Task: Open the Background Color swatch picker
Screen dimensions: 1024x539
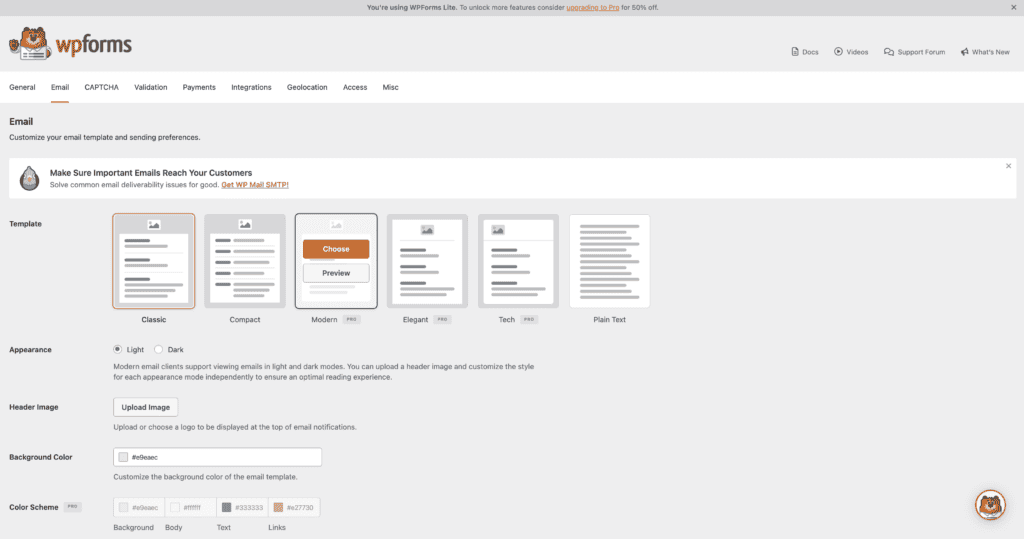Action: pyautogui.click(x=123, y=457)
